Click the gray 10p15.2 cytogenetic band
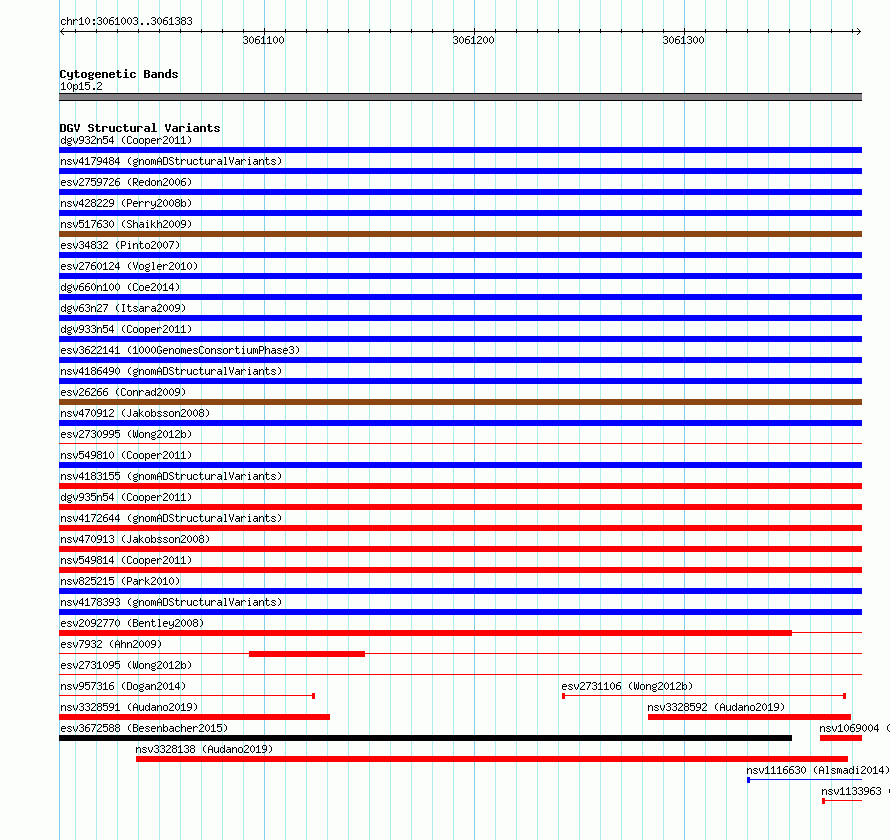Viewport: 890px width, 840px height. coord(460,97)
